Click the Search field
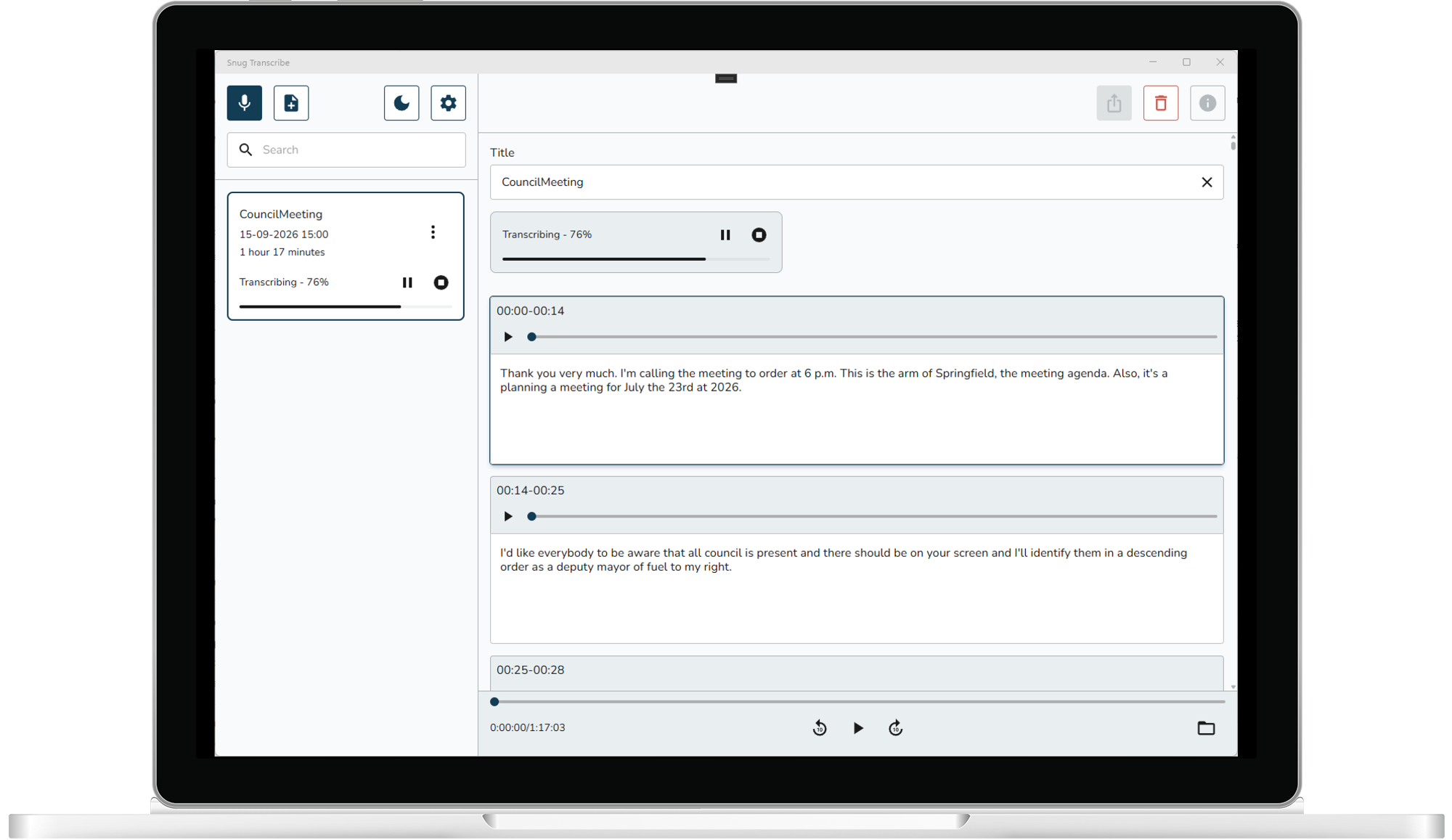This screenshot has width=1452, height=840. 346,150
